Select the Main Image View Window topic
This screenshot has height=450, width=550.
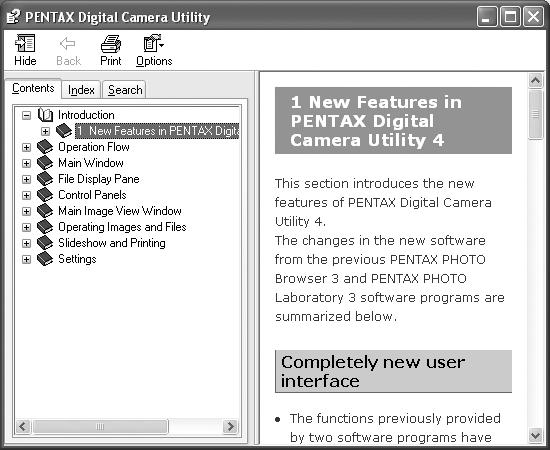[120, 211]
